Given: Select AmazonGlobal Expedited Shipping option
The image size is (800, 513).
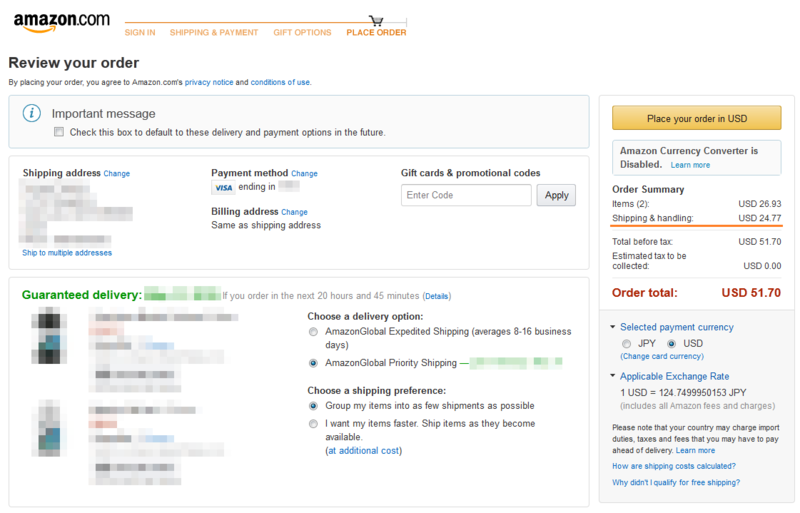Looking at the screenshot, I should tap(313, 332).
